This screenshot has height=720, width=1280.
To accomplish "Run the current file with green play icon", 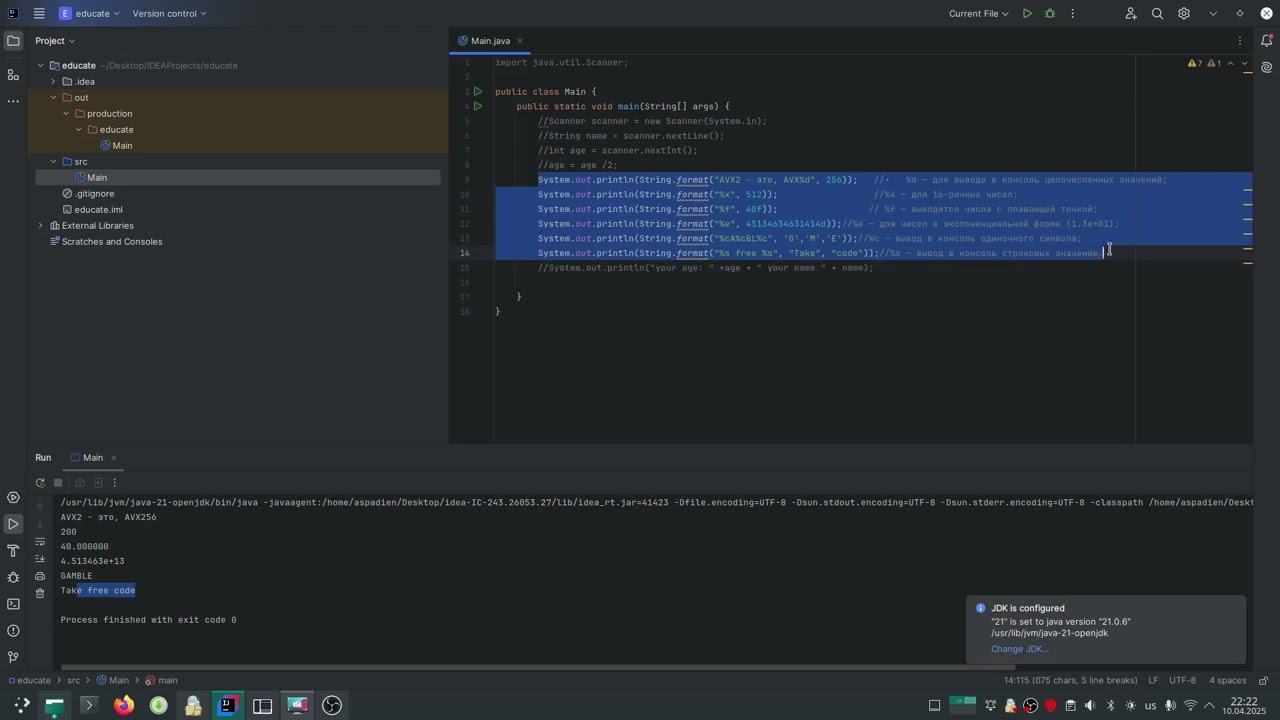I will coord(1027,14).
